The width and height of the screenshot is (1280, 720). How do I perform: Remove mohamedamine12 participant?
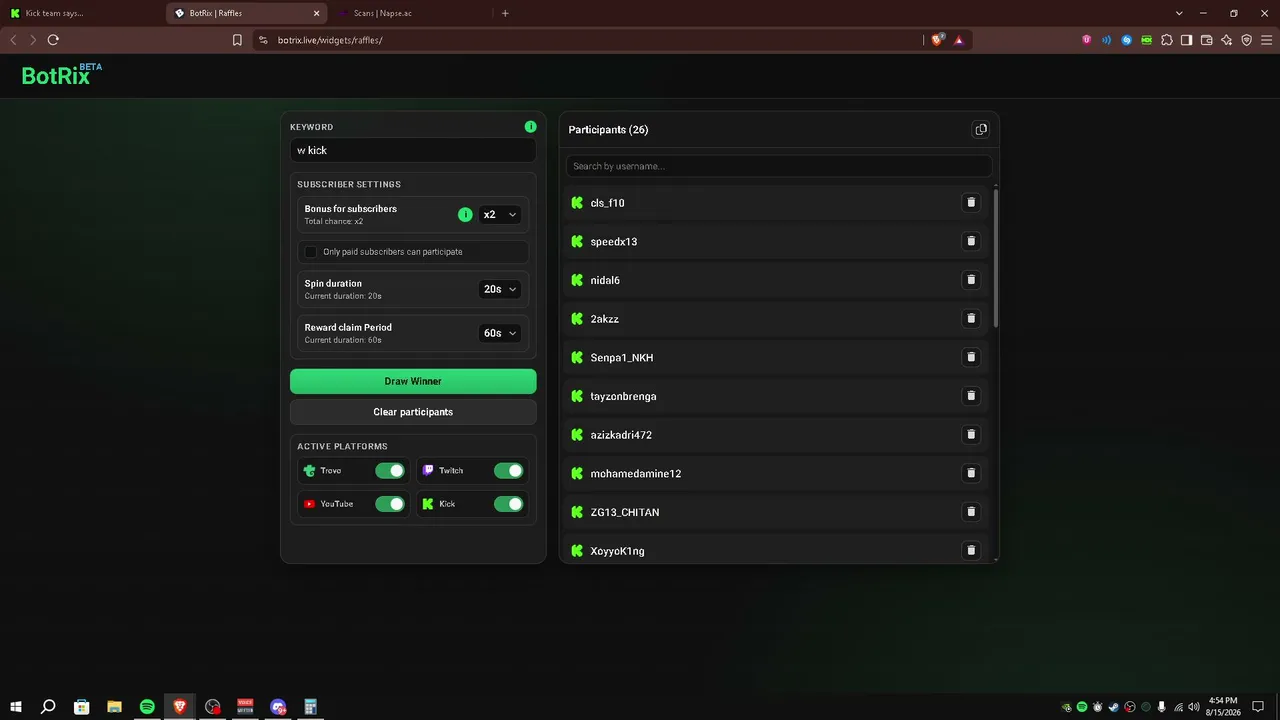point(970,473)
